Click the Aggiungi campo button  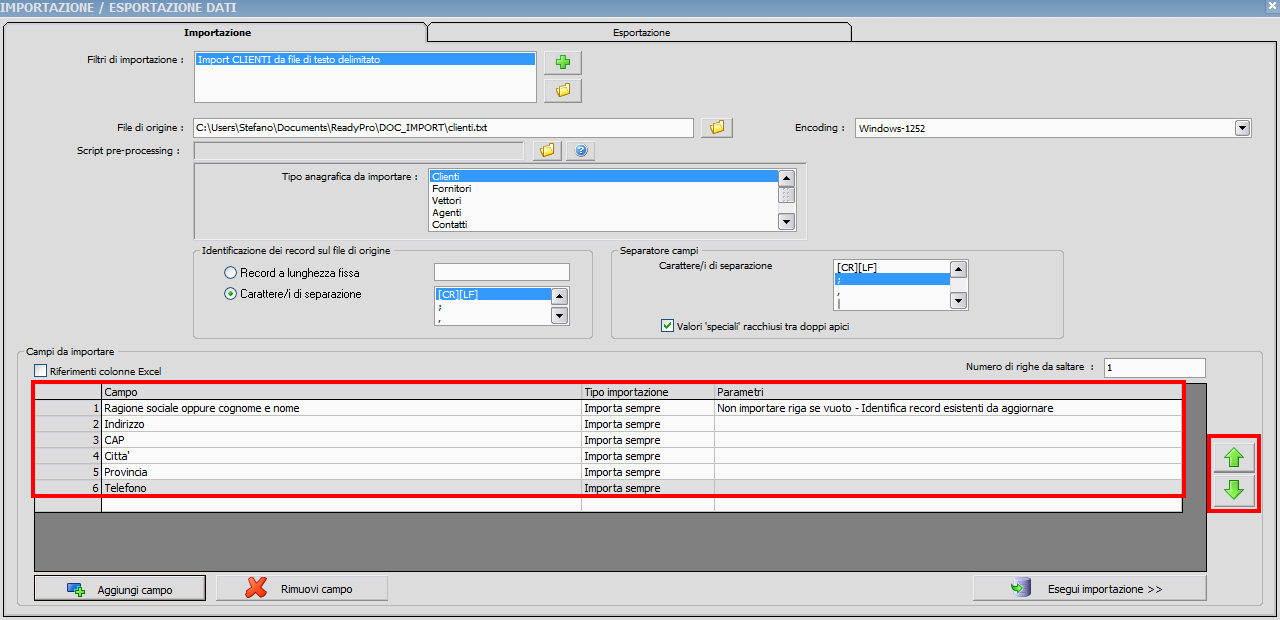pos(120,589)
